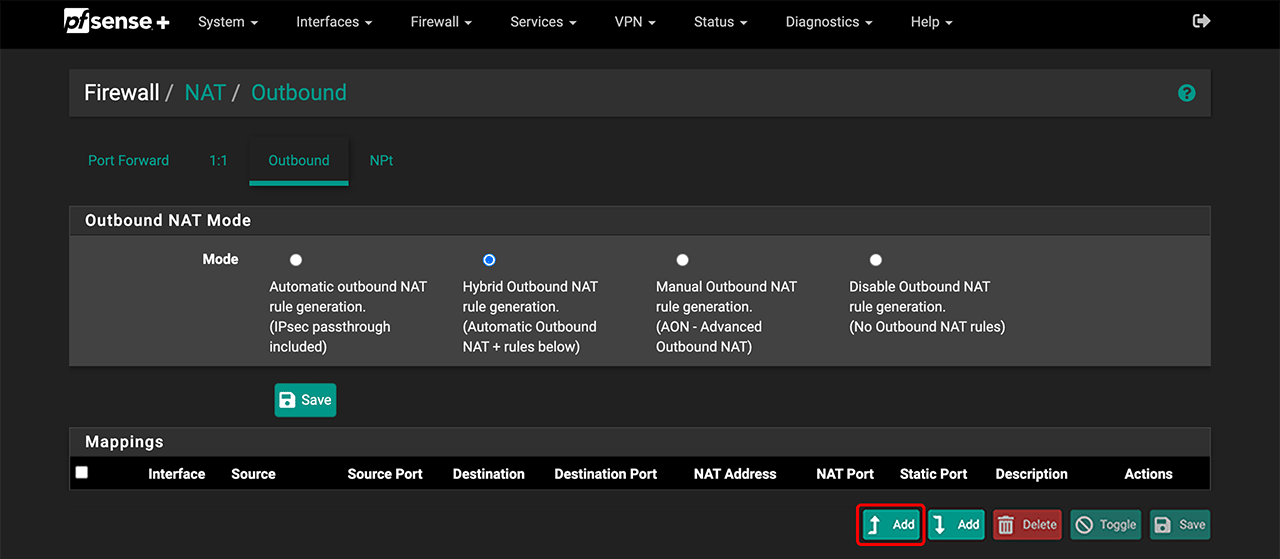Expand the System menu
This screenshot has width=1280, height=559.
point(228,22)
